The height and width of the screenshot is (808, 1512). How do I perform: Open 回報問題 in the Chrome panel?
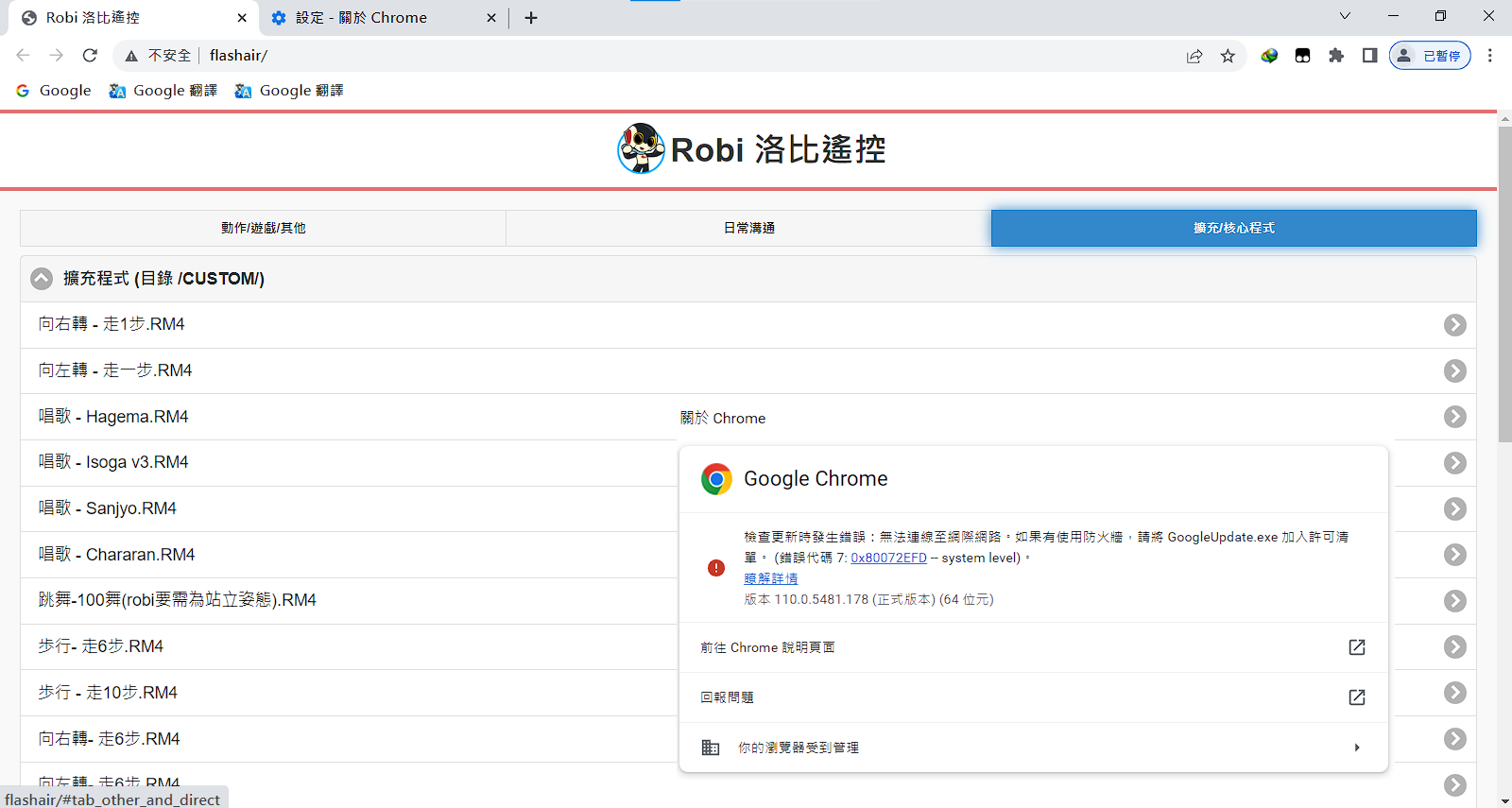[x=1033, y=697]
